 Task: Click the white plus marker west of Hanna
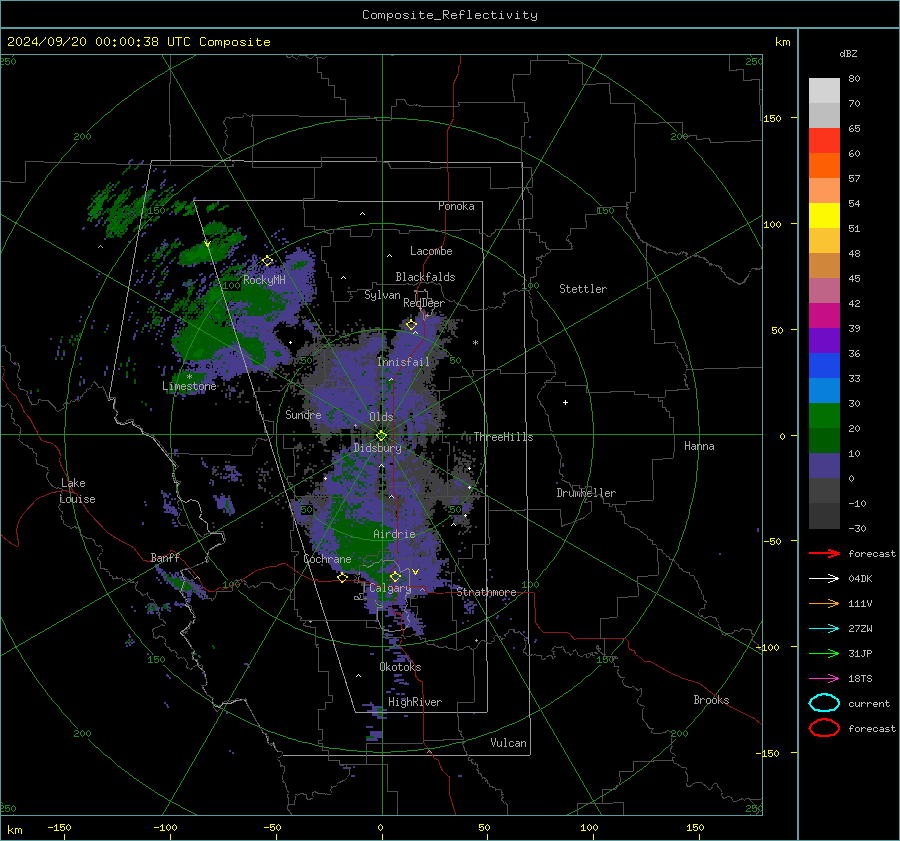[x=565, y=402]
